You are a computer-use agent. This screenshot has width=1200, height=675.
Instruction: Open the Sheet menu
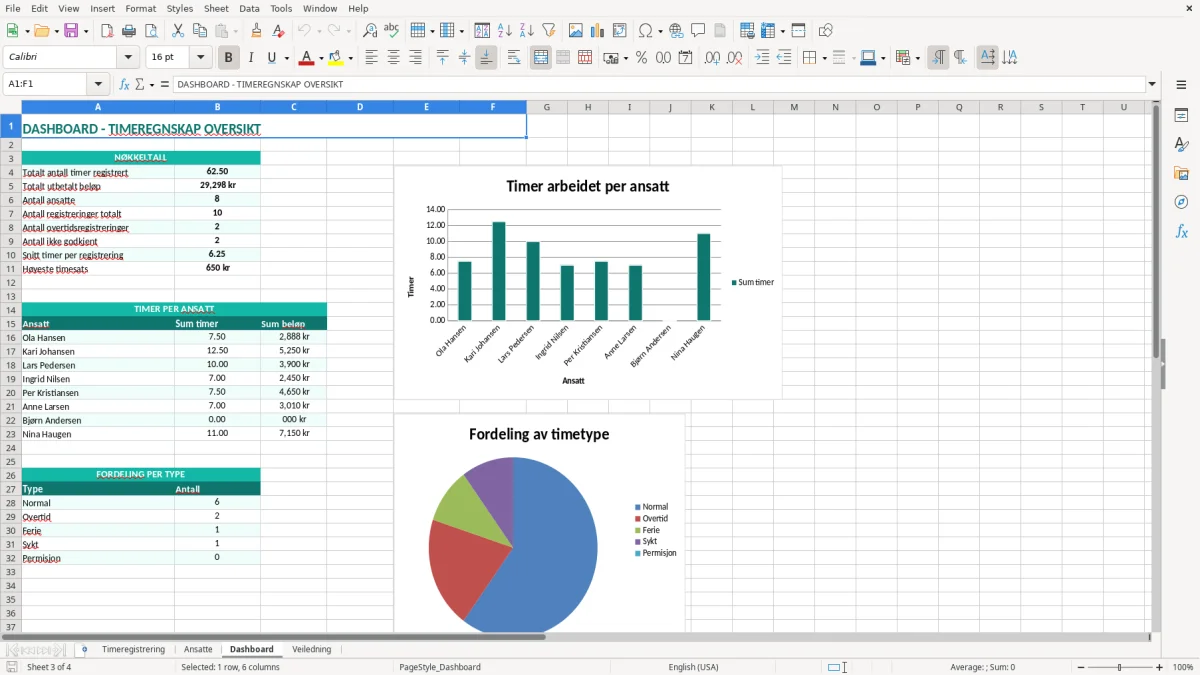(217, 8)
